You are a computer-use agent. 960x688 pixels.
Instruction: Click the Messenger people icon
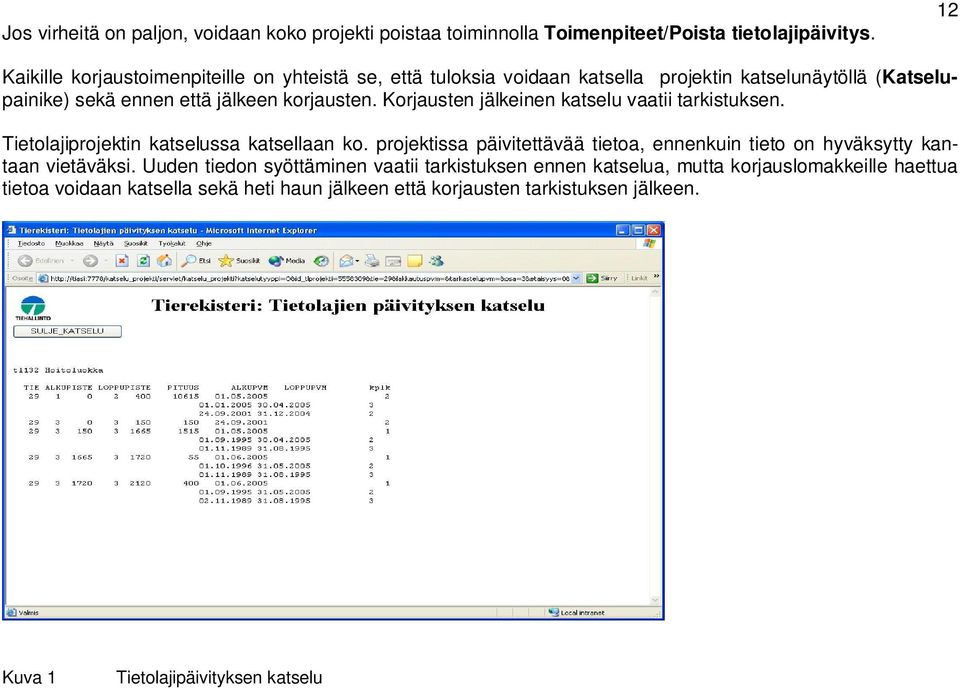point(436,261)
